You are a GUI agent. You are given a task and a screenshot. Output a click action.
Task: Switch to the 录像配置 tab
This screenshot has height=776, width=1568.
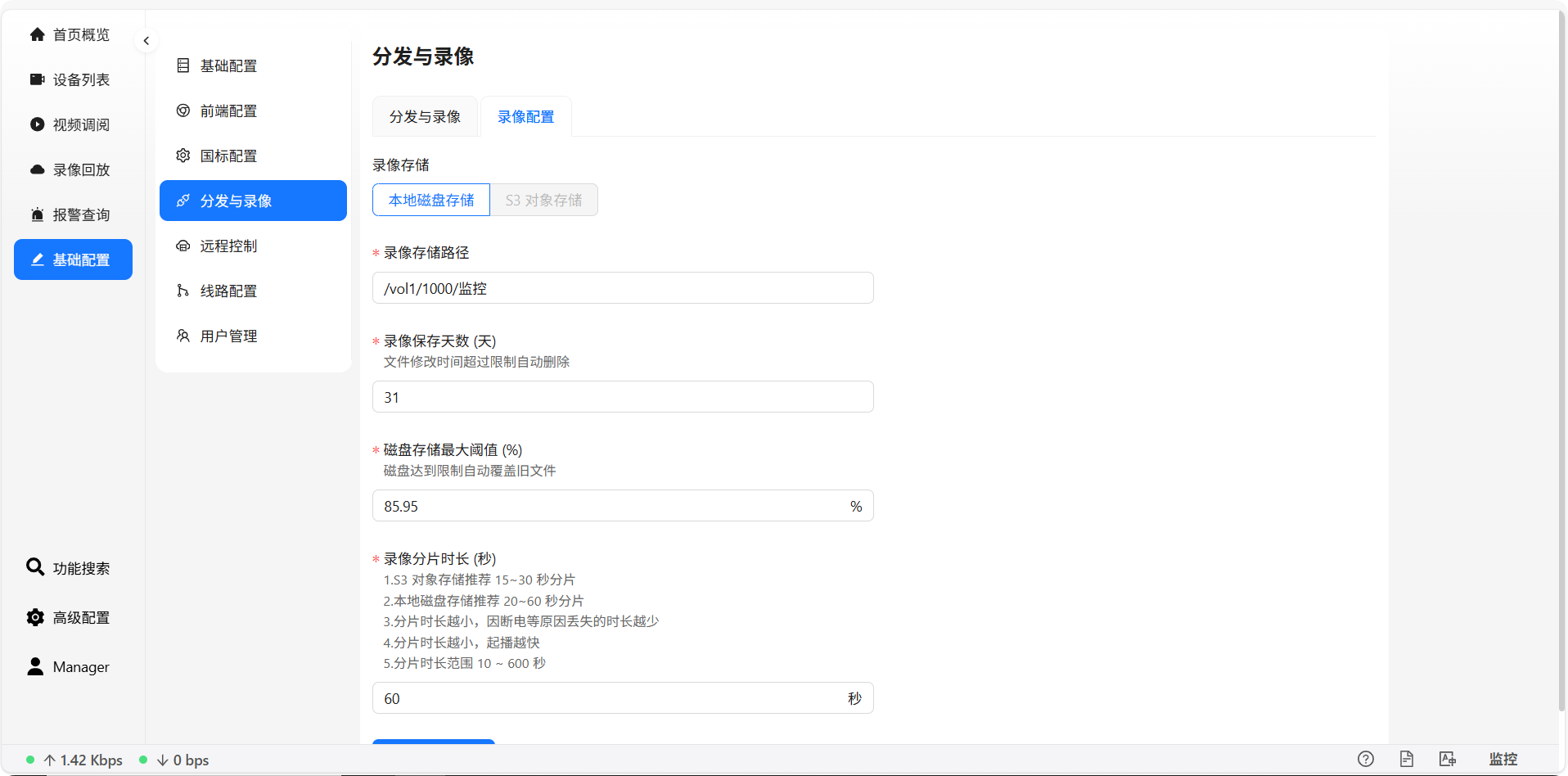(525, 116)
